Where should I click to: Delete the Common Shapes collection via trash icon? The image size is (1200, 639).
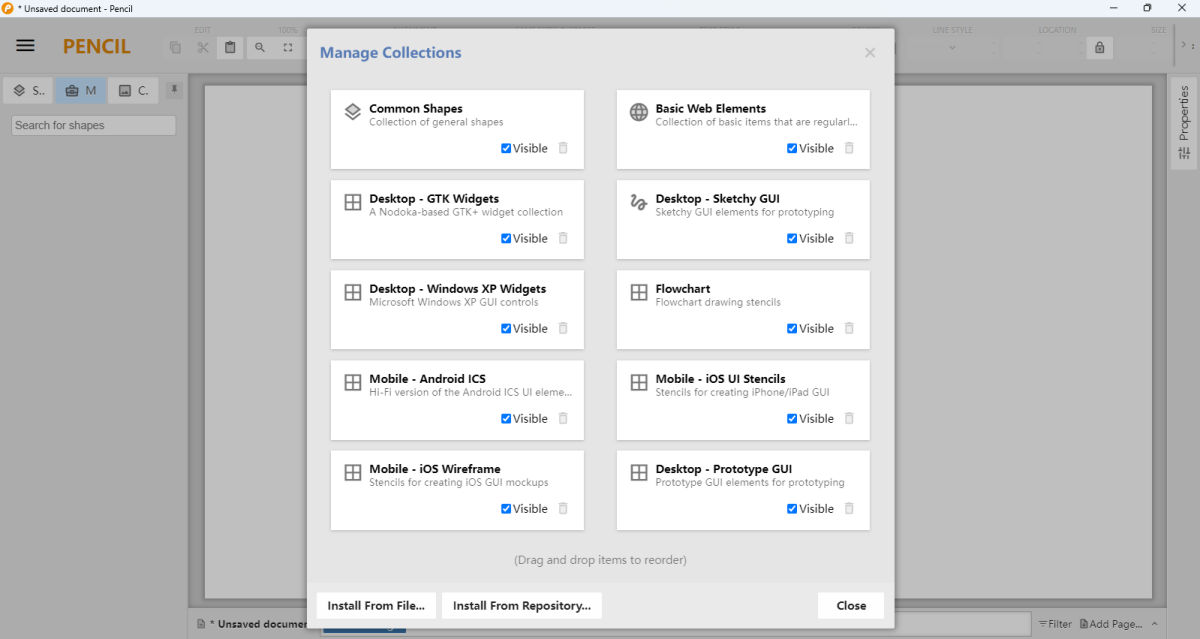tap(563, 148)
